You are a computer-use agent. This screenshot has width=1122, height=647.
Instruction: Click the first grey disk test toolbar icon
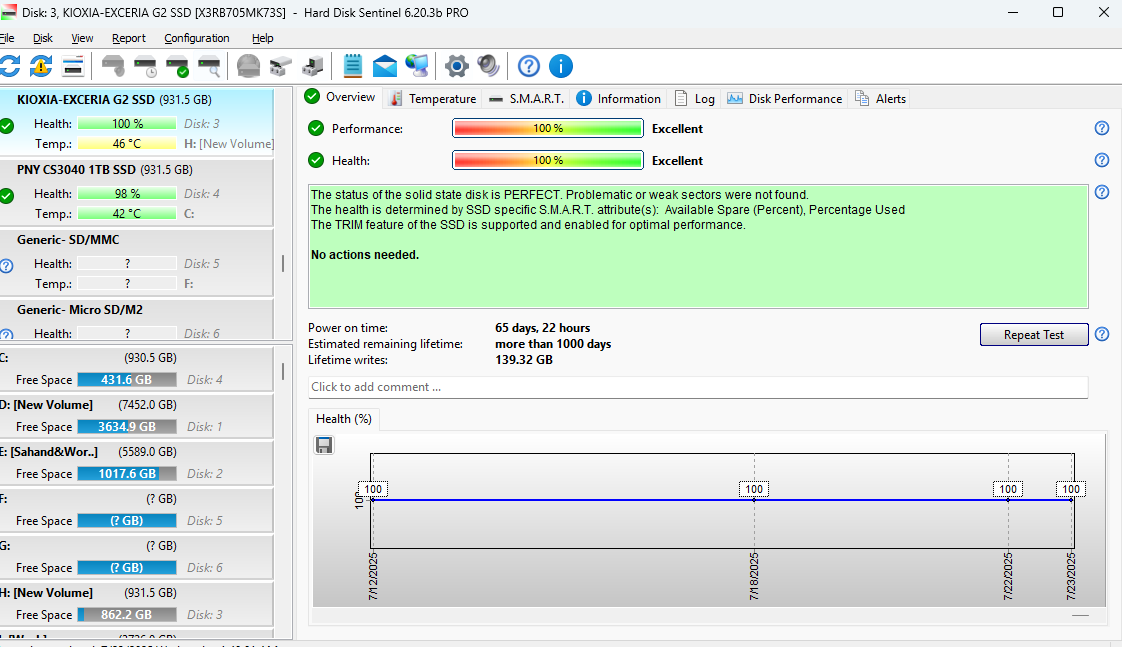pyautogui.click(x=113, y=67)
